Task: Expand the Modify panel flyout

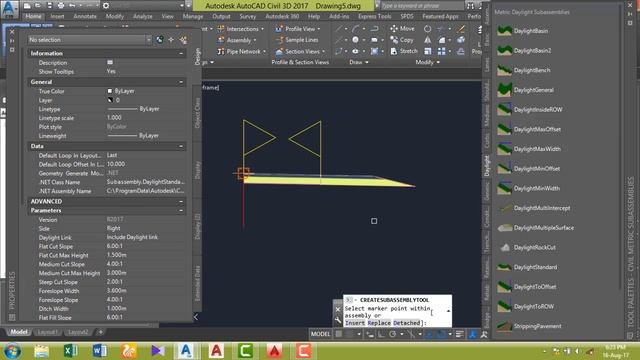Action: (428, 62)
